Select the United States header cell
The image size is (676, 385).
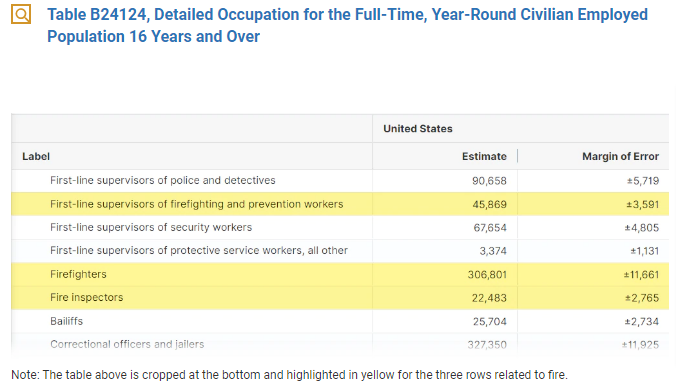418,128
